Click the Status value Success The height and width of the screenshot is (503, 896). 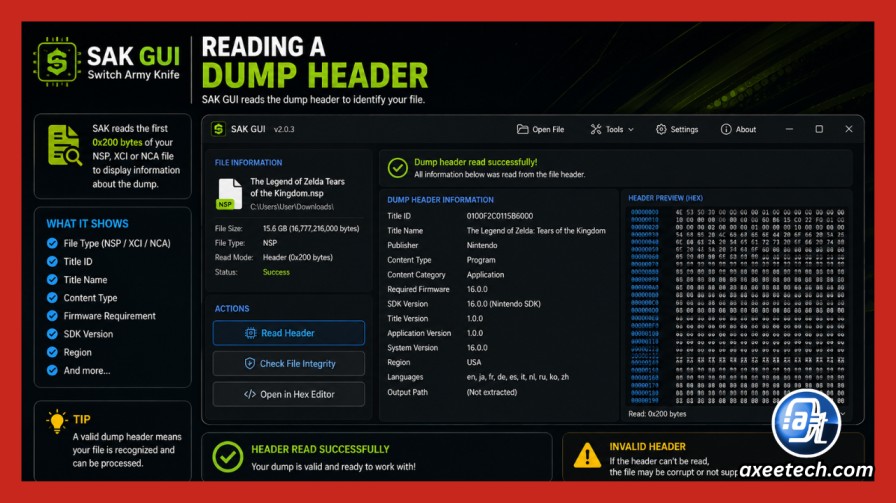[x=276, y=272]
